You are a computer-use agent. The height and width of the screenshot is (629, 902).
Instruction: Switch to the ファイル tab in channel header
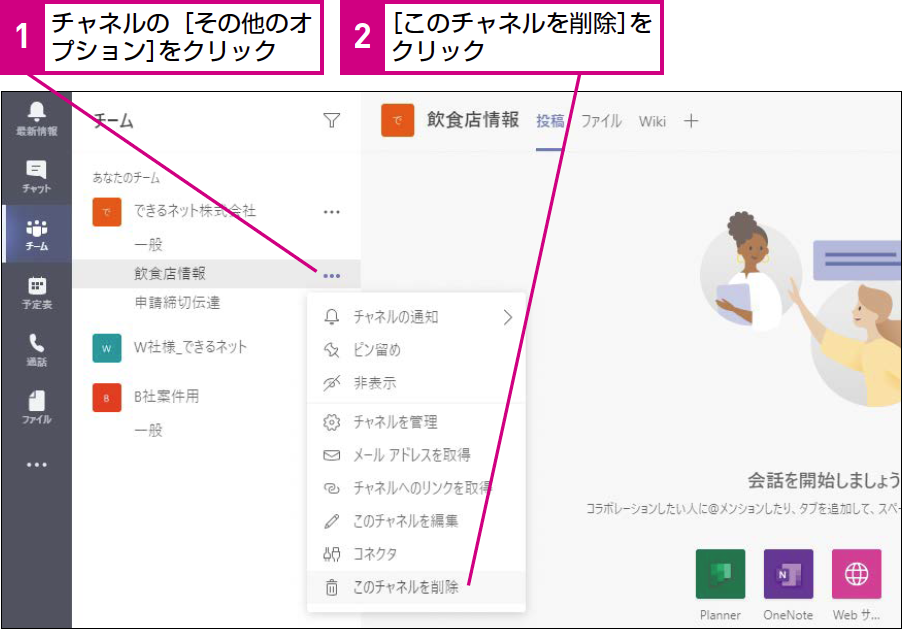point(601,121)
